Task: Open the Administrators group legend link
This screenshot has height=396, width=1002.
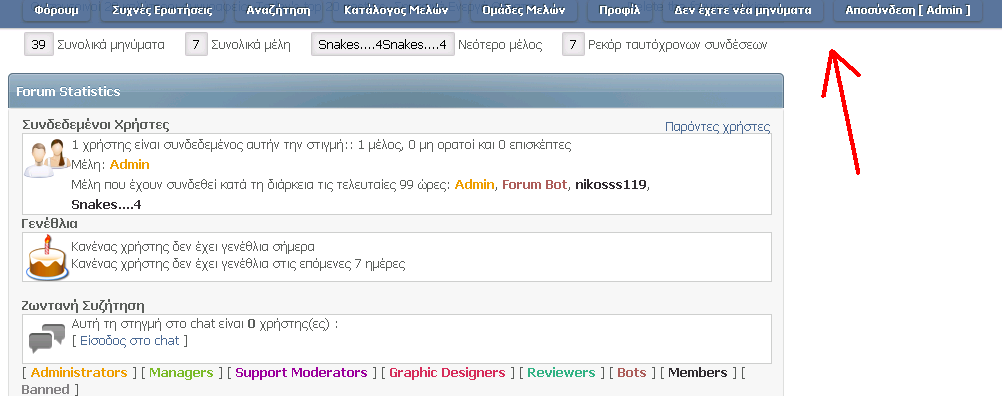Action: [x=79, y=372]
